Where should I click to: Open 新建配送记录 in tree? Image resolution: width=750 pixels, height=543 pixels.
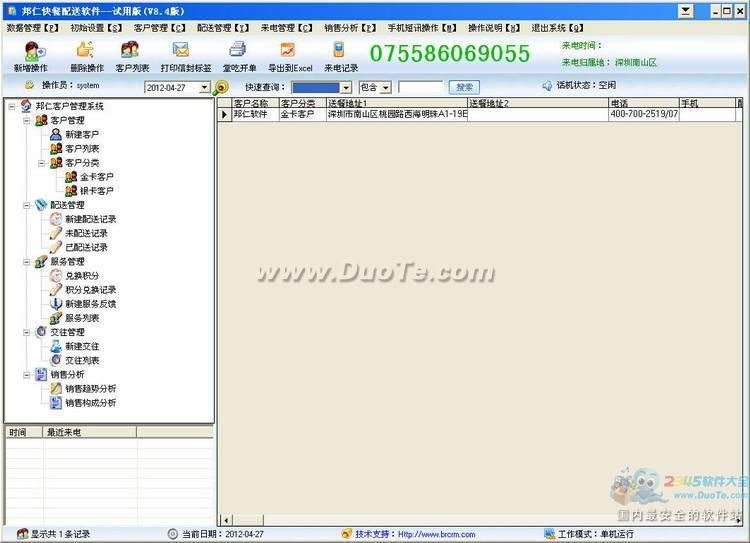[x=91, y=219]
